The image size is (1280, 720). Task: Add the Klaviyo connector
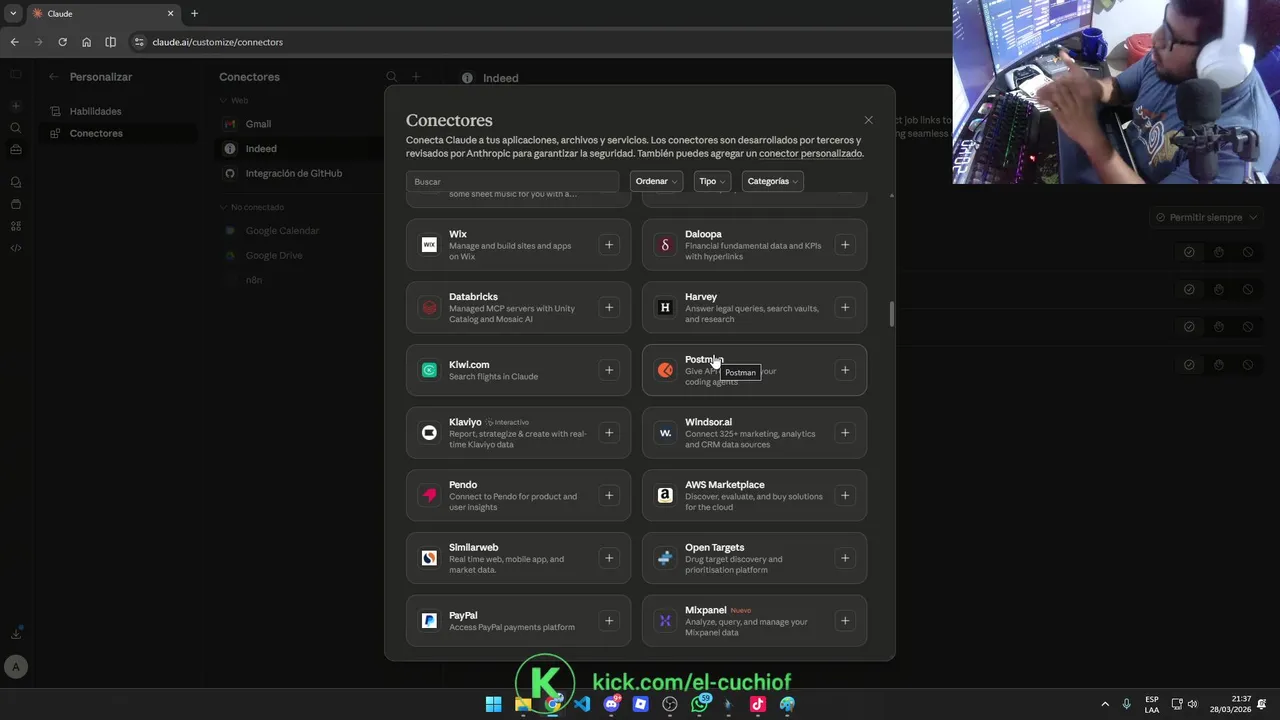coord(609,433)
